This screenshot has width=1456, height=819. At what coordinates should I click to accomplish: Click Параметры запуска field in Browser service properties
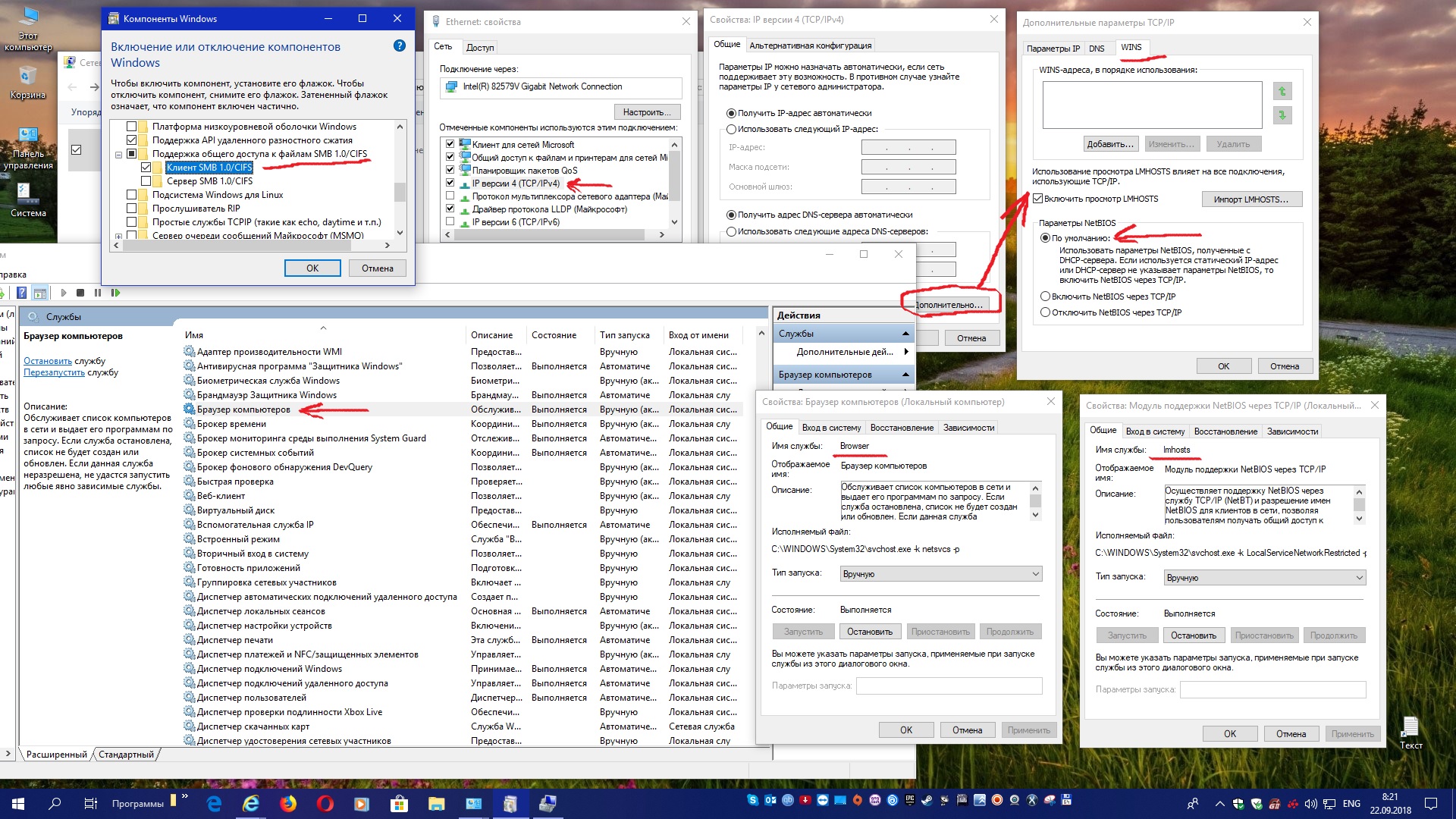[949, 686]
